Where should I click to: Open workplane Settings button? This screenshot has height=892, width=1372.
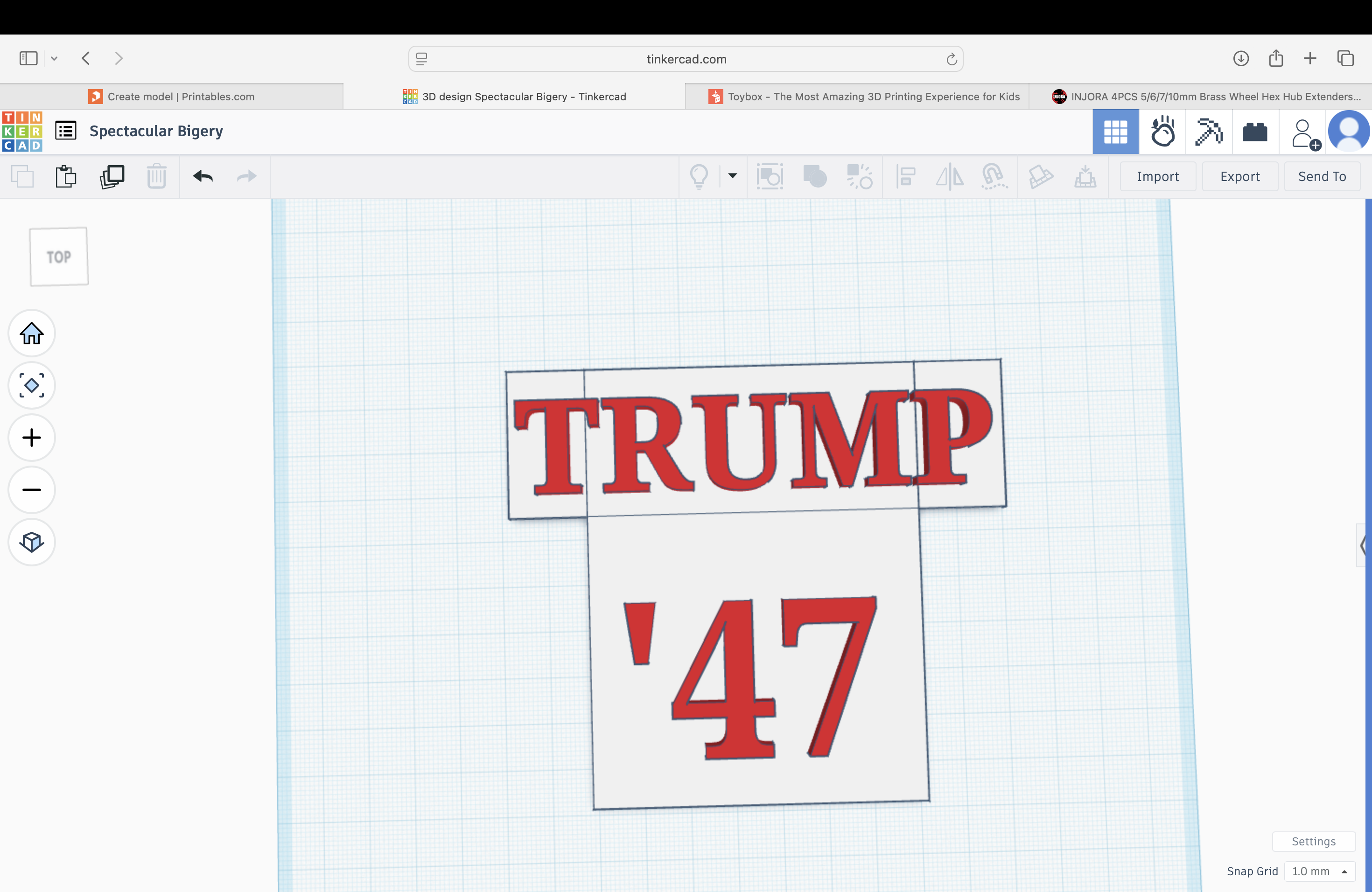pos(1313,841)
